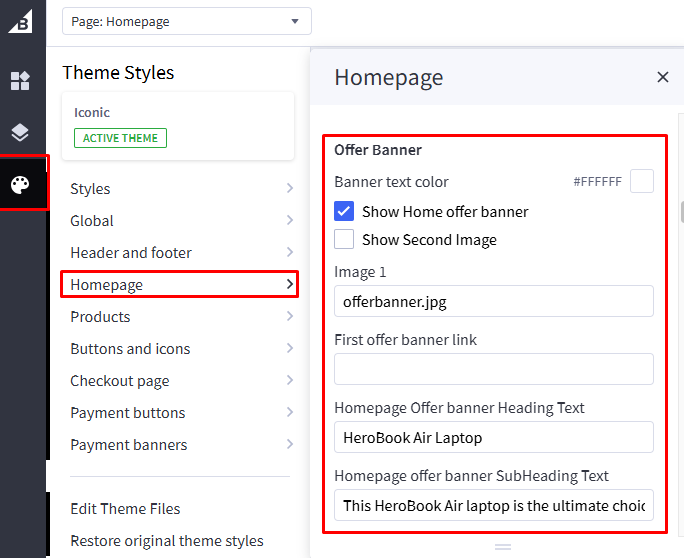Click the Image 1 offerbanner.jpg field
Screen dimensions: 684x558
click(493, 301)
